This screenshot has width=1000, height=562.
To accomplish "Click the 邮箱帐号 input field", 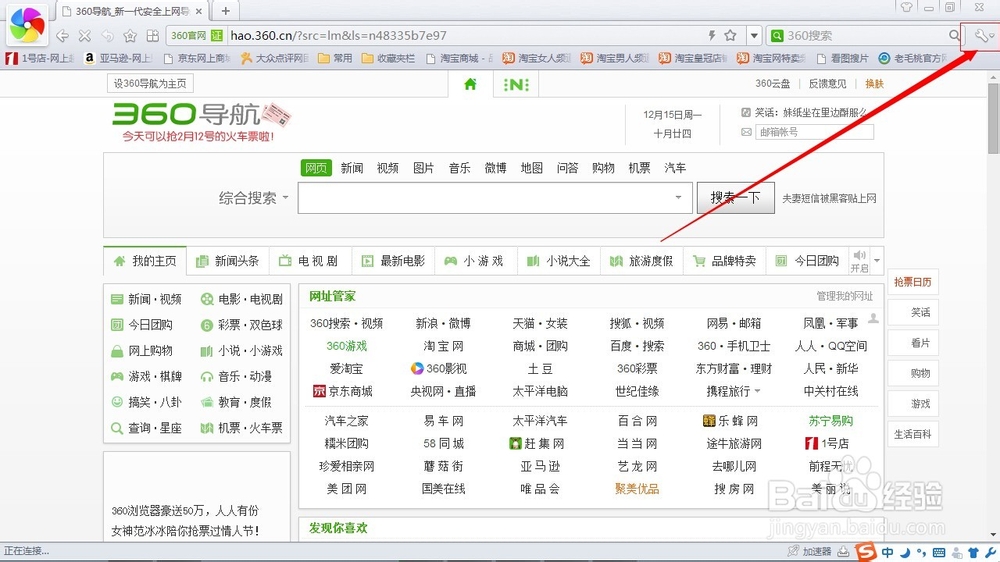I will 814,132.
